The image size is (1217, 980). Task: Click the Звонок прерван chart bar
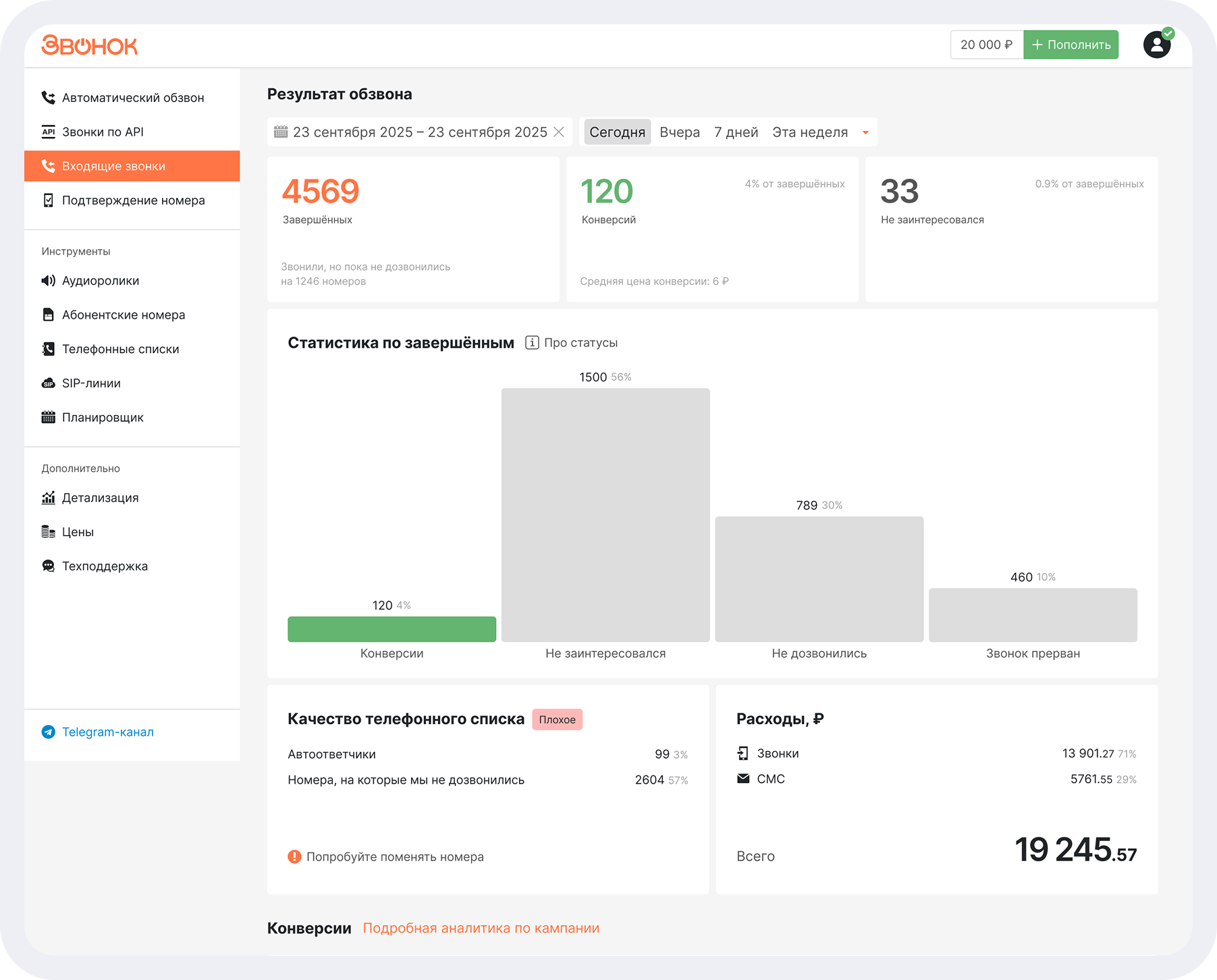point(1033,615)
